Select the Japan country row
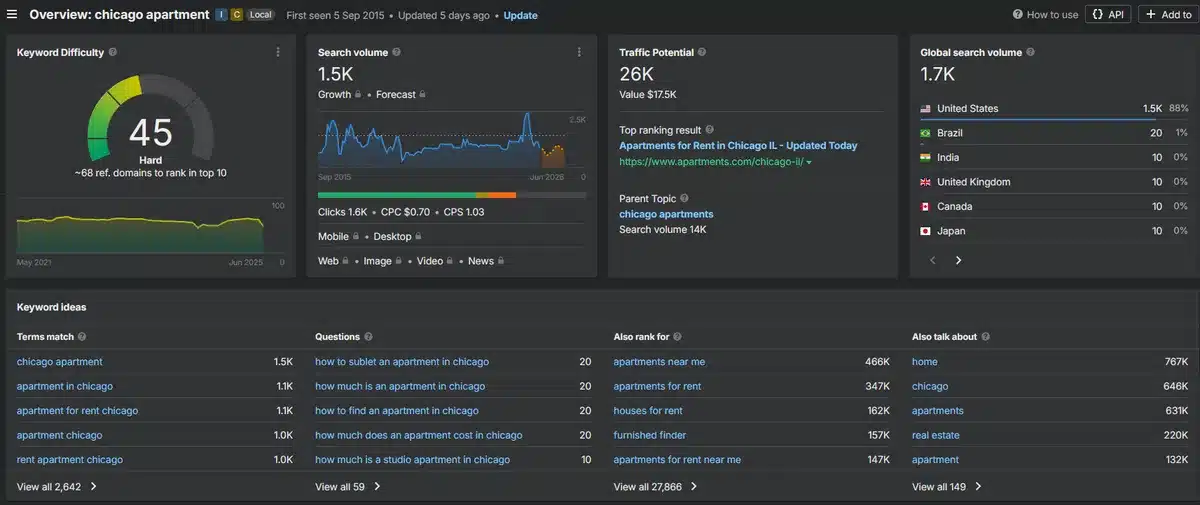1200x505 pixels. [1053, 231]
